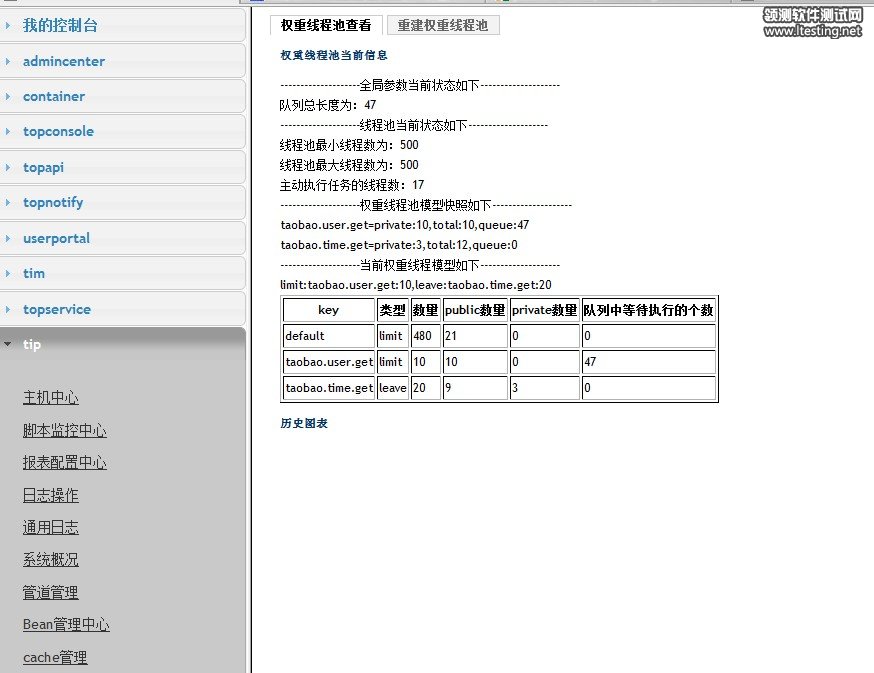Click the 日志操作 link
The width and height of the screenshot is (874, 673).
tap(51, 495)
